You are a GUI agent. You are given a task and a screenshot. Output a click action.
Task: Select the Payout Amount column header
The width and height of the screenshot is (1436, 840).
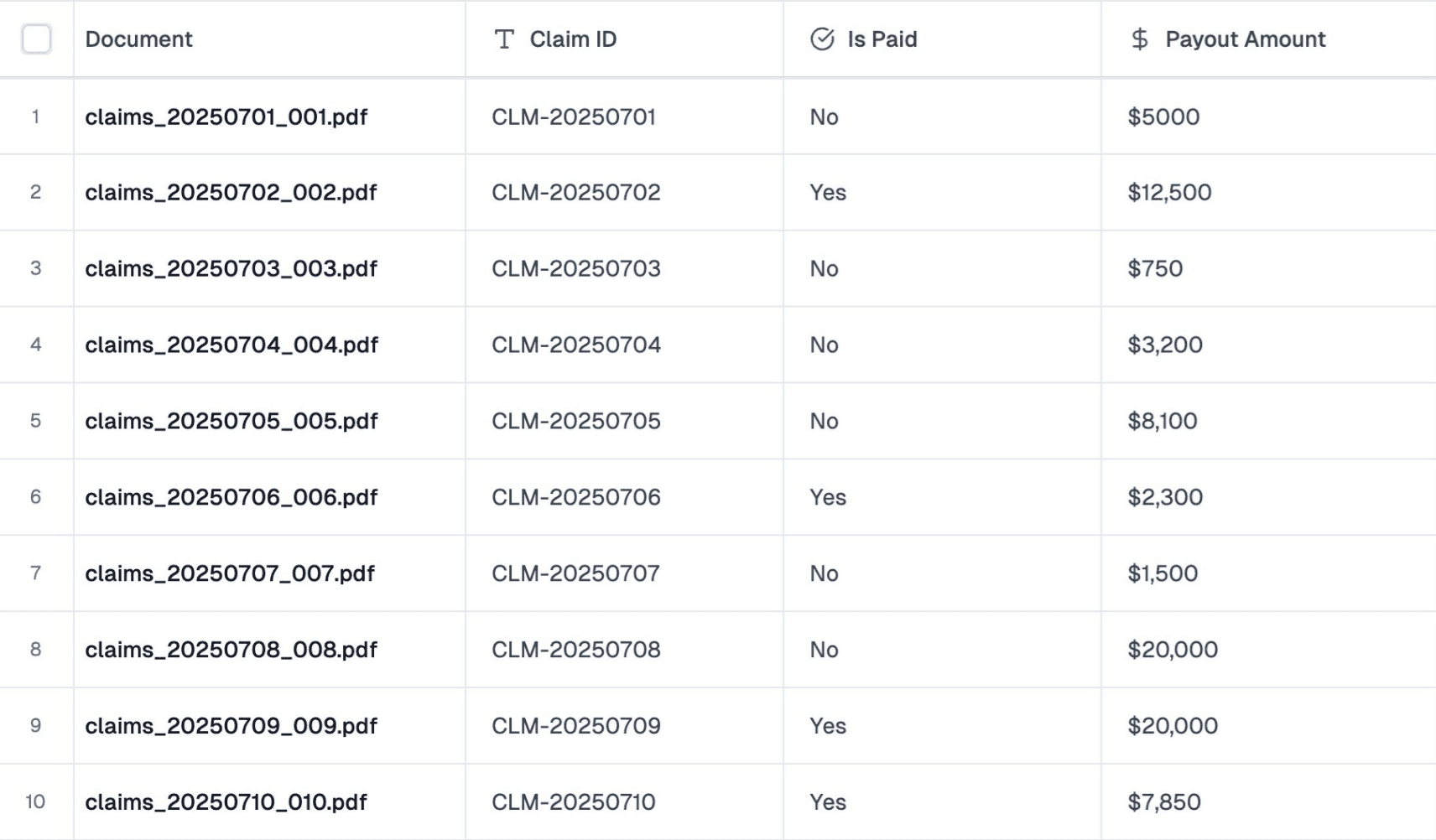(1245, 39)
